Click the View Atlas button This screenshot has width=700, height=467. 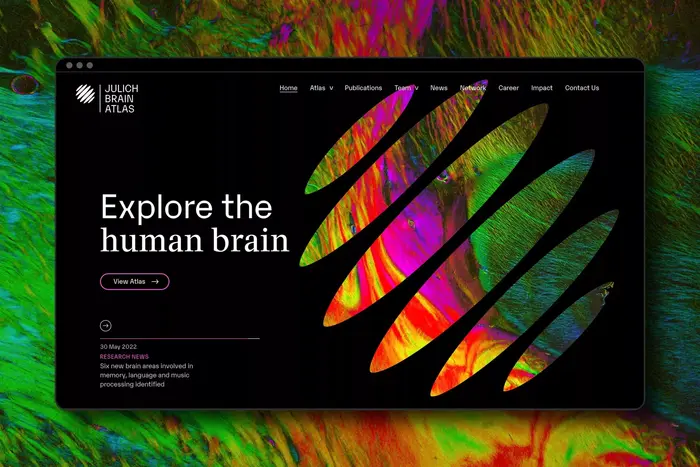tap(135, 282)
